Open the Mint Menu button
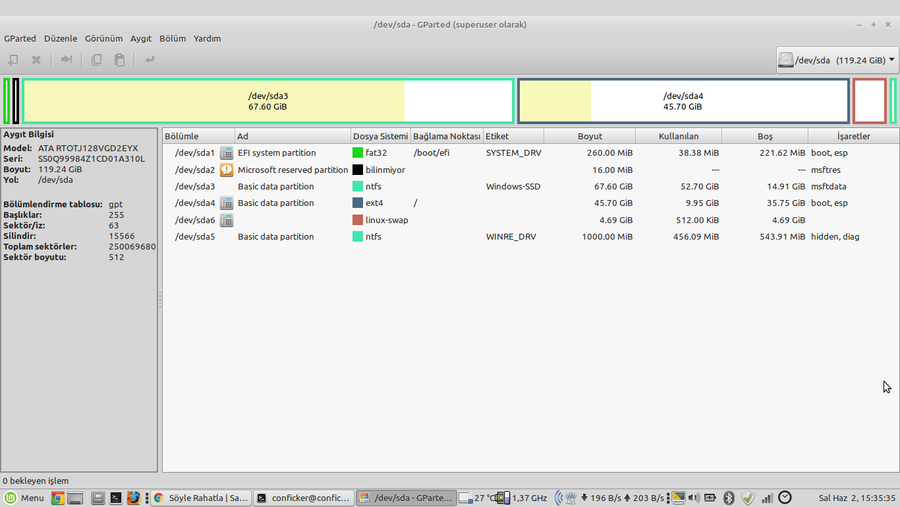This screenshot has height=507, width=900. (24, 498)
